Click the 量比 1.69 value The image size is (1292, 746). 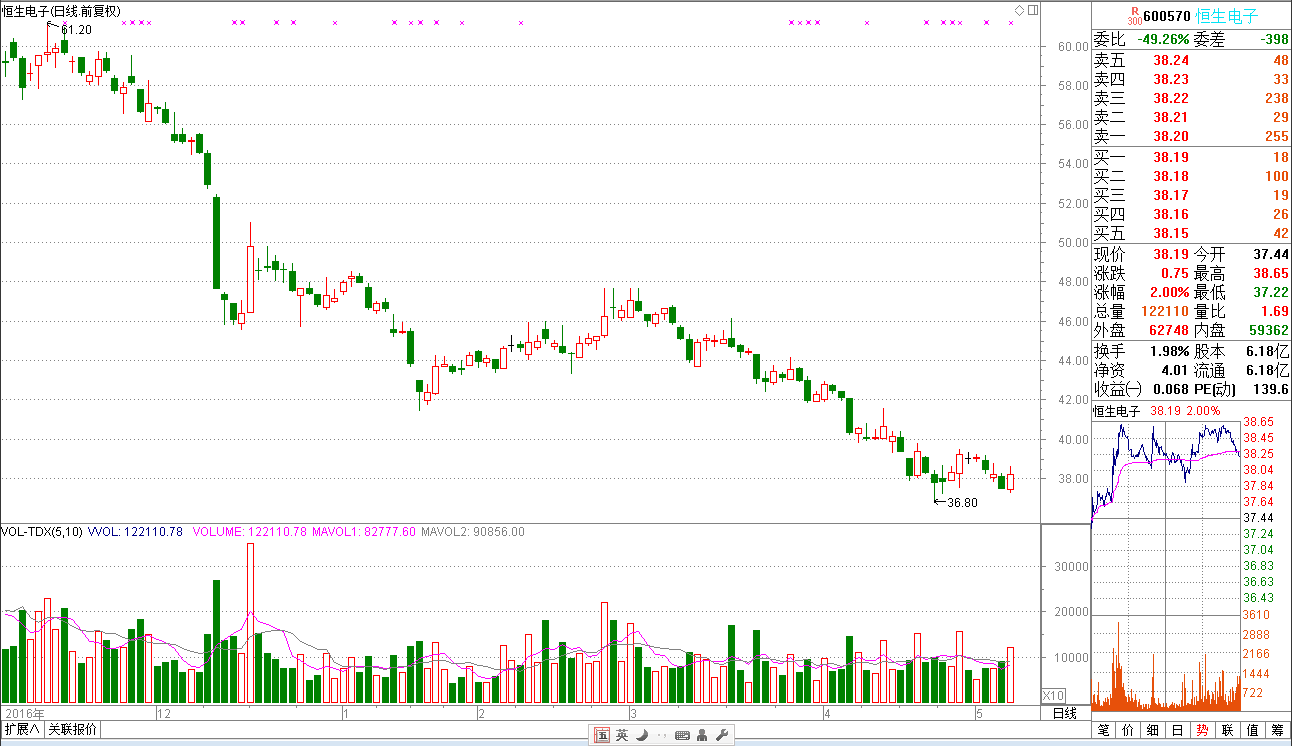click(1274, 312)
